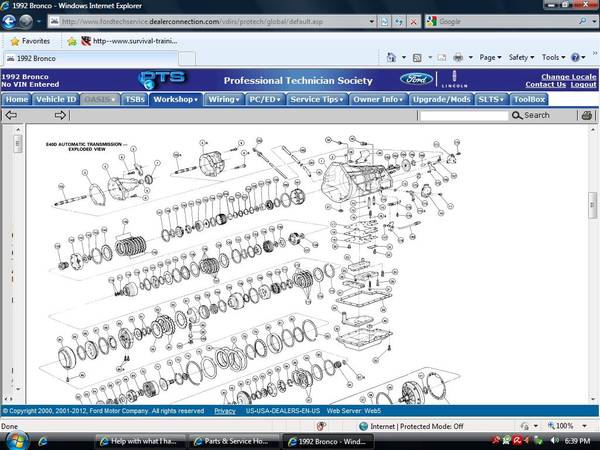Viewport: 600px width, 450px height.
Task: Open the survival-training favorites bar link
Action: click(130, 41)
